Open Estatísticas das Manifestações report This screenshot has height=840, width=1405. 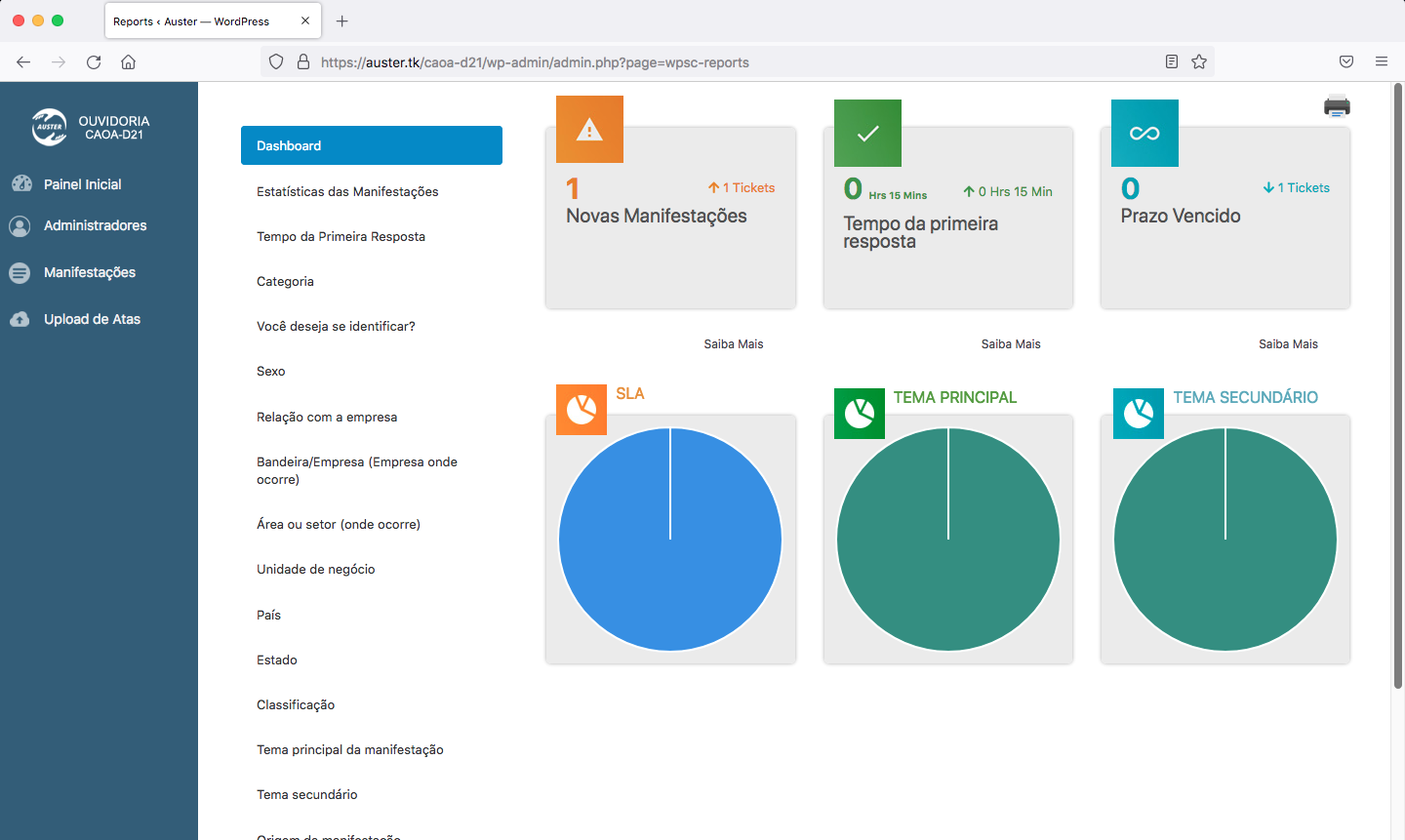point(347,191)
